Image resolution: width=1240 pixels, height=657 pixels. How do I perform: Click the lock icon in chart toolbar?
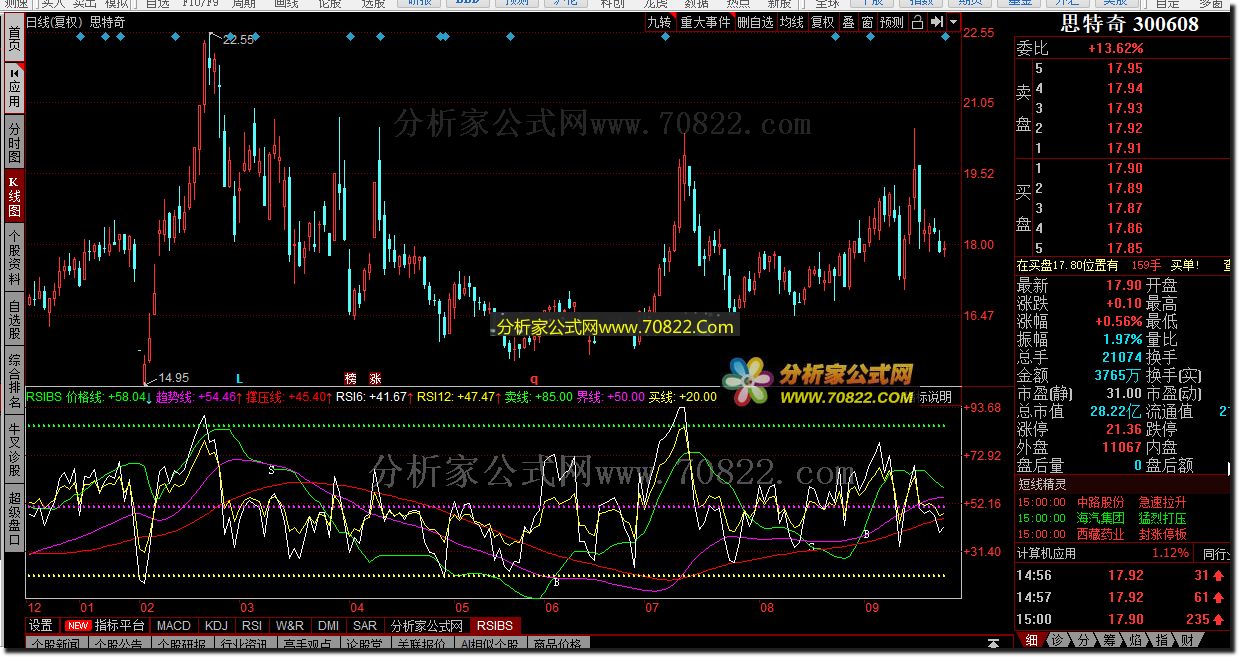tap(917, 22)
